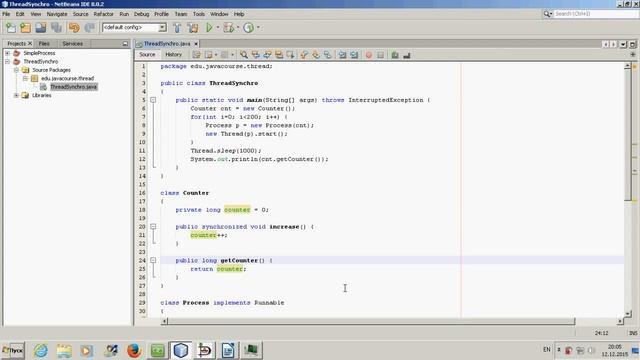Image resolution: width=640 pixels, height=360 pixels.
Task: Open Debug Project dropdown arrow
Action: point(238,28)
